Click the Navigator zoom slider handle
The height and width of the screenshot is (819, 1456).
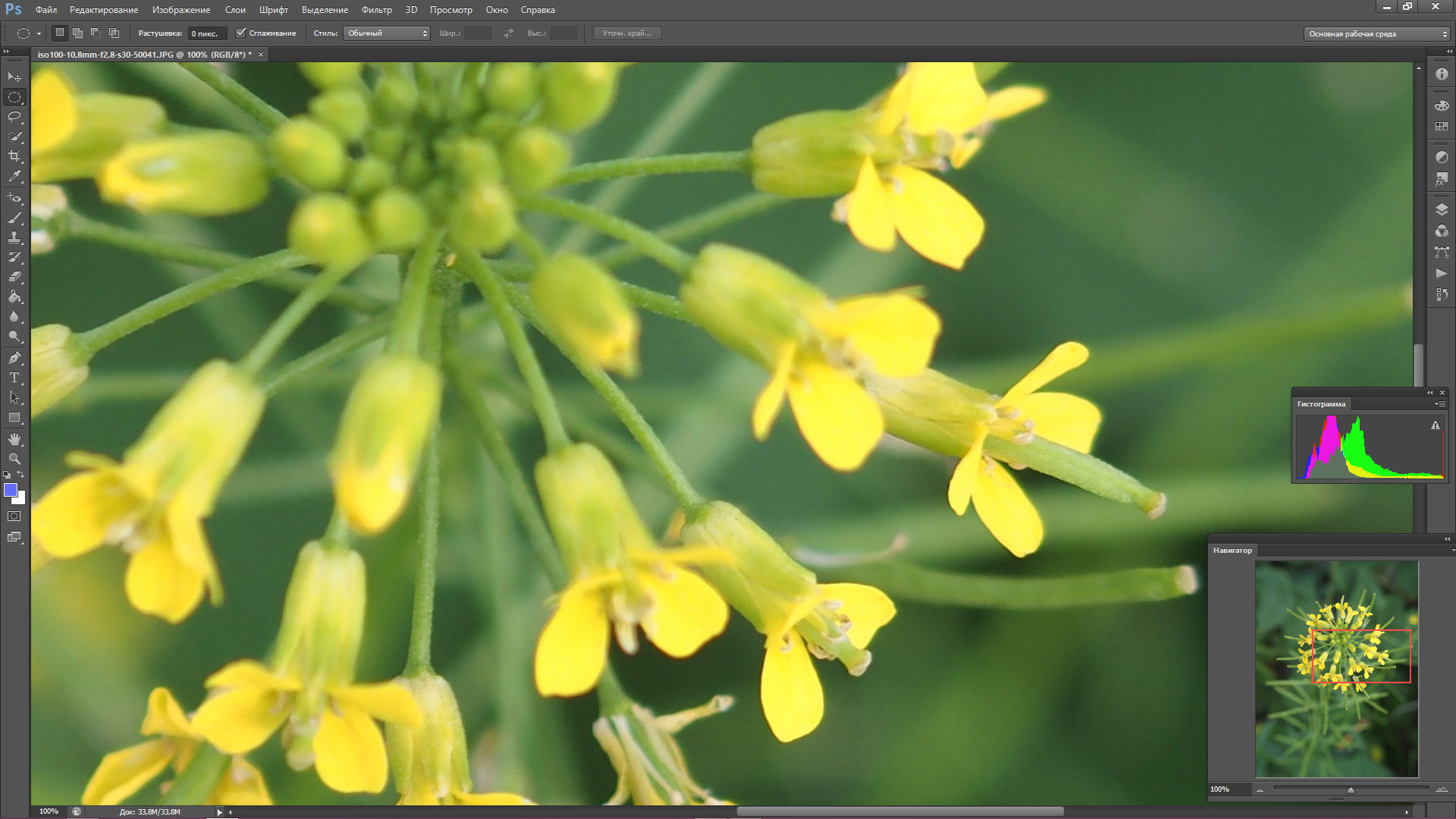pyautogui.click(x=1351, y=790)
